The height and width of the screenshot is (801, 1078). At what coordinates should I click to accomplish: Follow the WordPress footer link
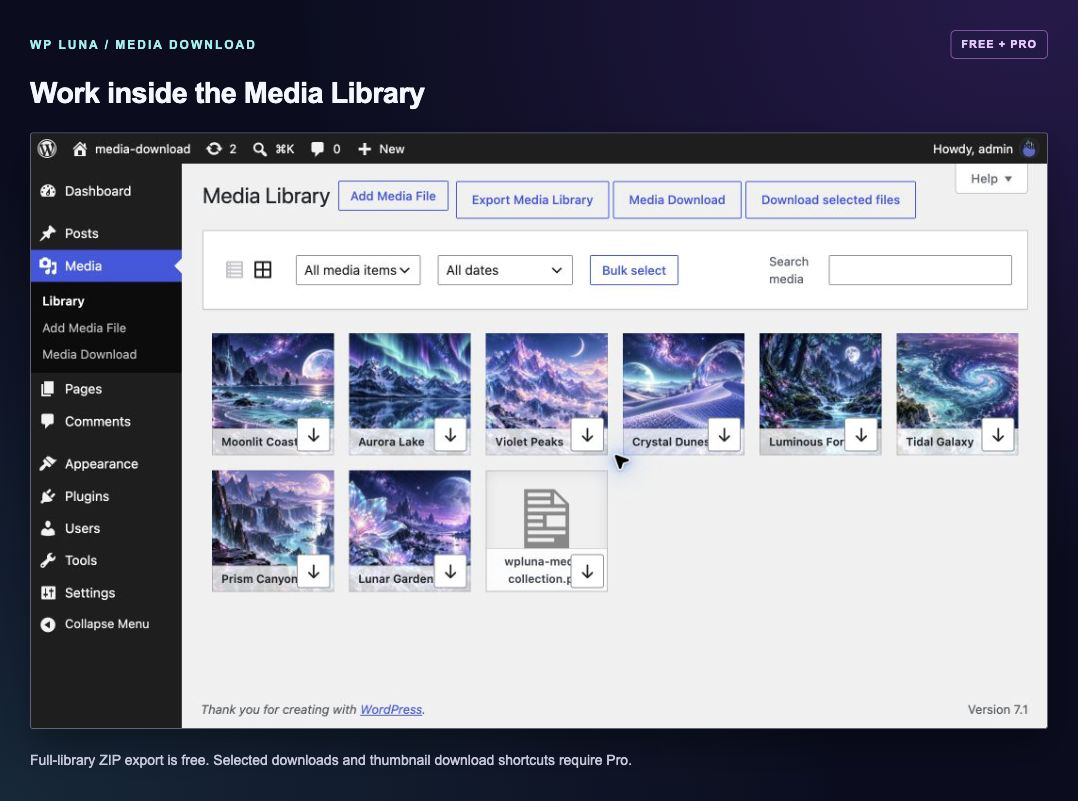tap(391, 710)
